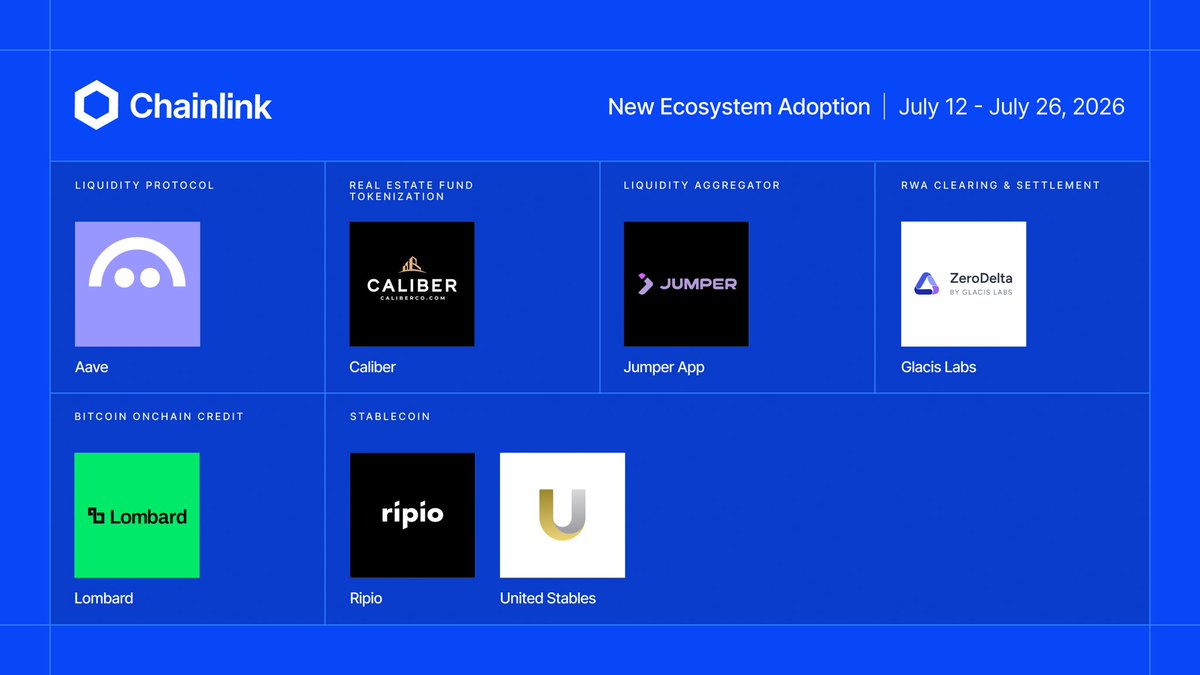Click the 'LIQUIDITY PROTOCOL' category label
The width and height of the screenshot is (1200, 675).
pyautogui.click(x=145, y=185)
